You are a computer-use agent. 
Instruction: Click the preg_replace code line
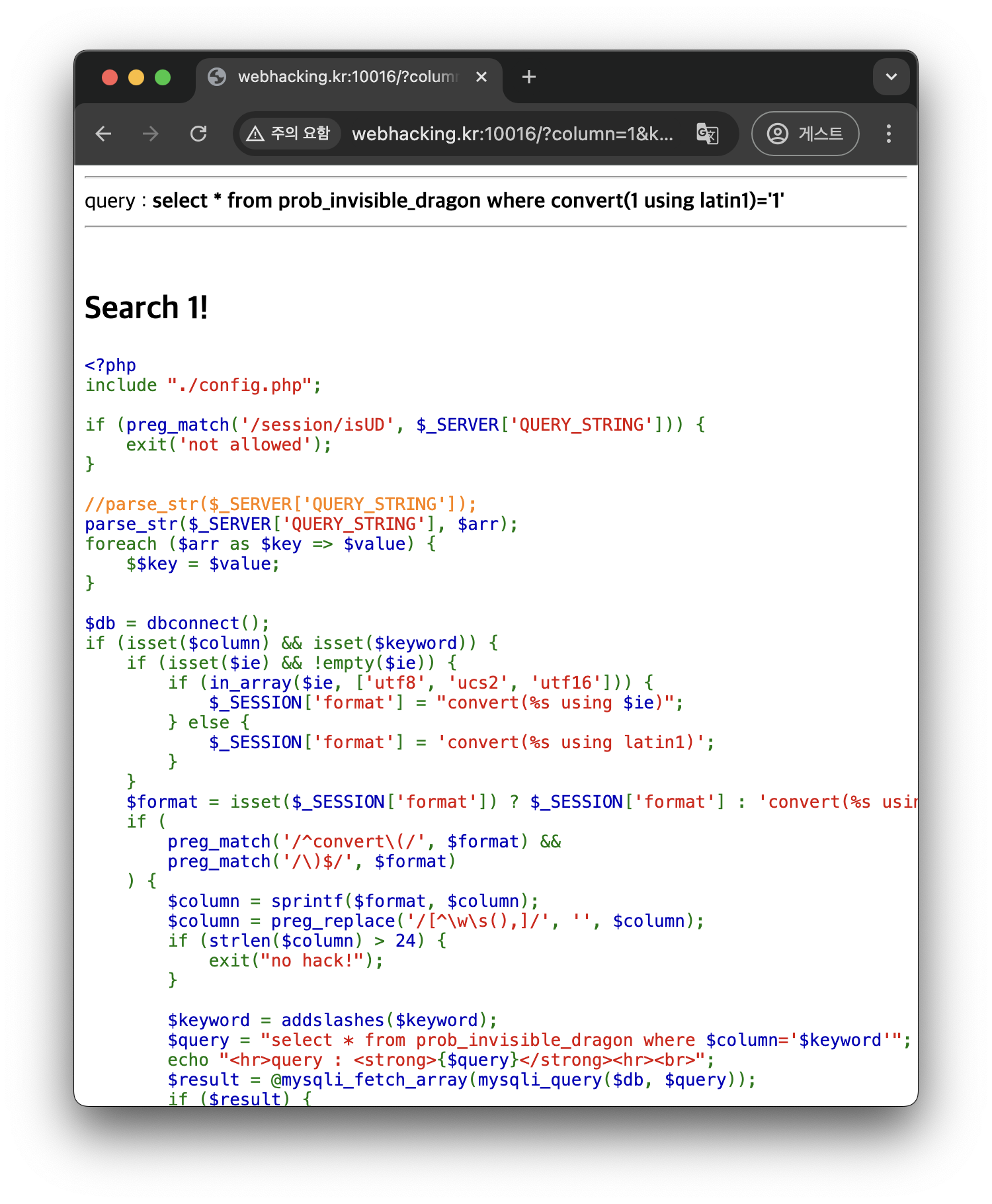point(436,921)
